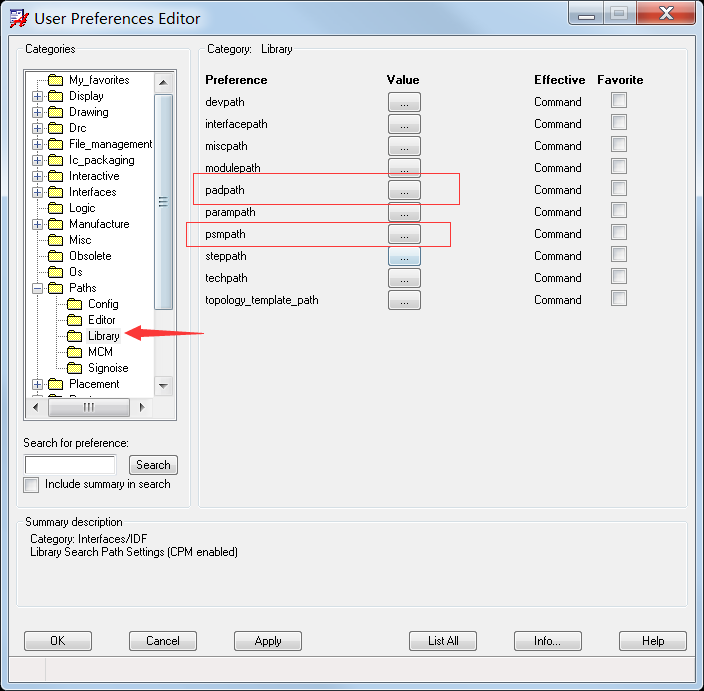Expand the Ic_packaging category node

click(37, 160)
